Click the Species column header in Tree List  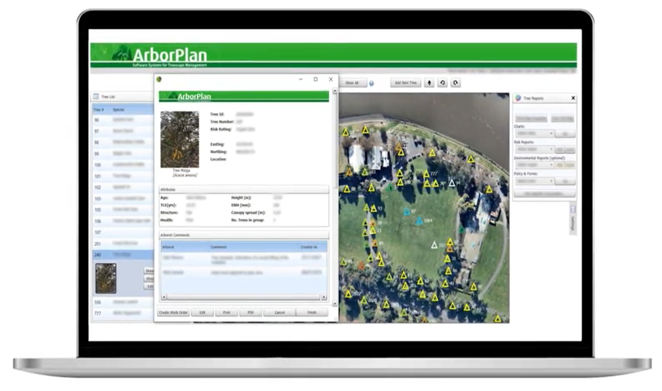pos(119,110)
